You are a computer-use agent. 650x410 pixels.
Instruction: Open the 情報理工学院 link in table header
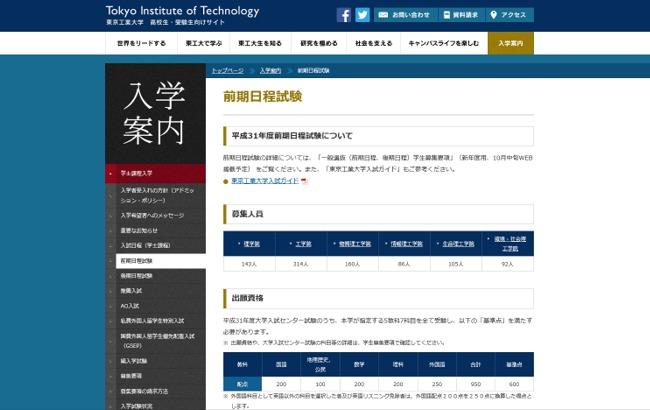[406, 244]
